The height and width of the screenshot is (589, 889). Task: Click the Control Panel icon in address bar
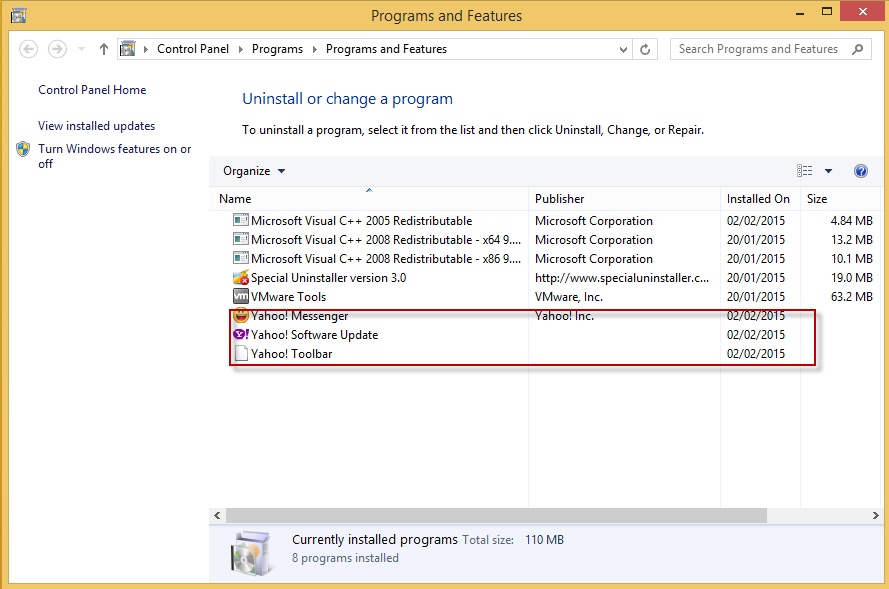[128, 49]
